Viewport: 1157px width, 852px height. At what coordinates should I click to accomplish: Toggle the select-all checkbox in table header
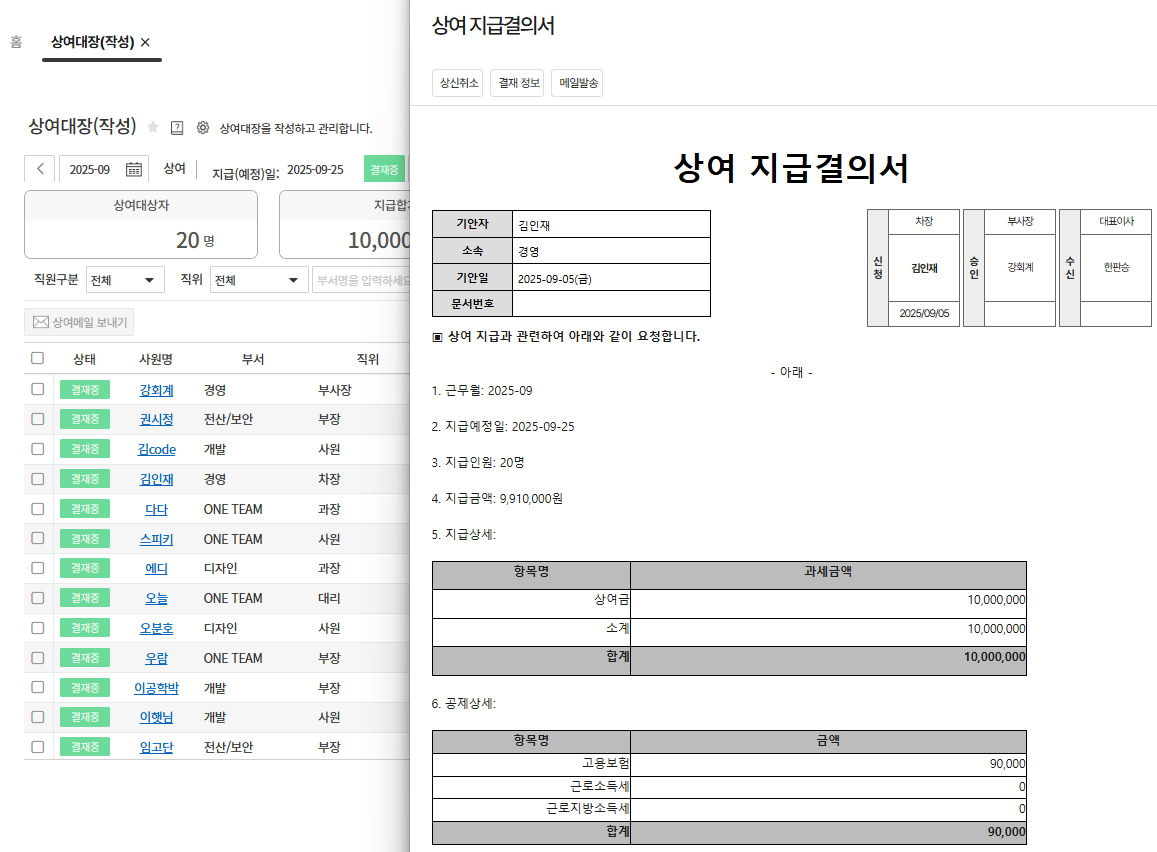[x=37, y=358]
